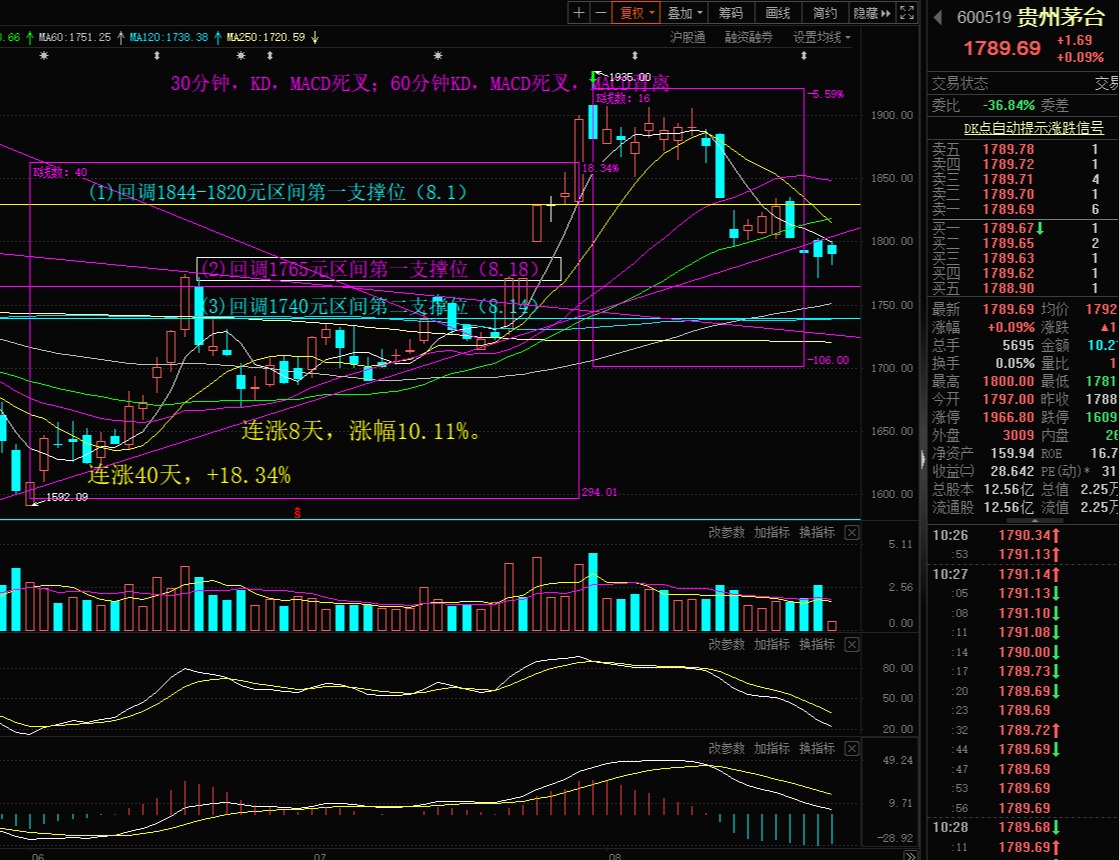Open the 复权 adjustment dropdown
The width and height of the screenshot is (1119, 860).
636,13
